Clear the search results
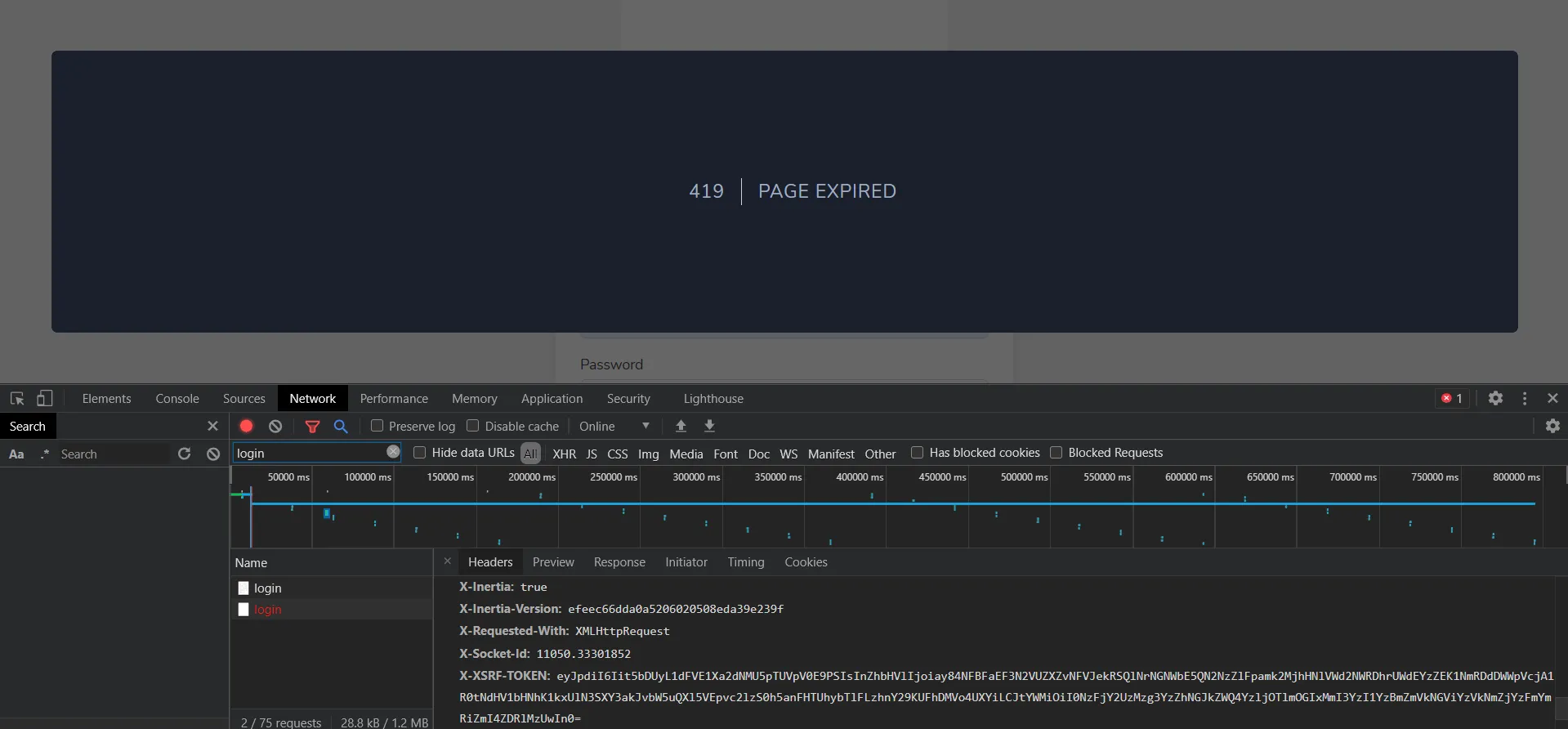 [213, 454]
